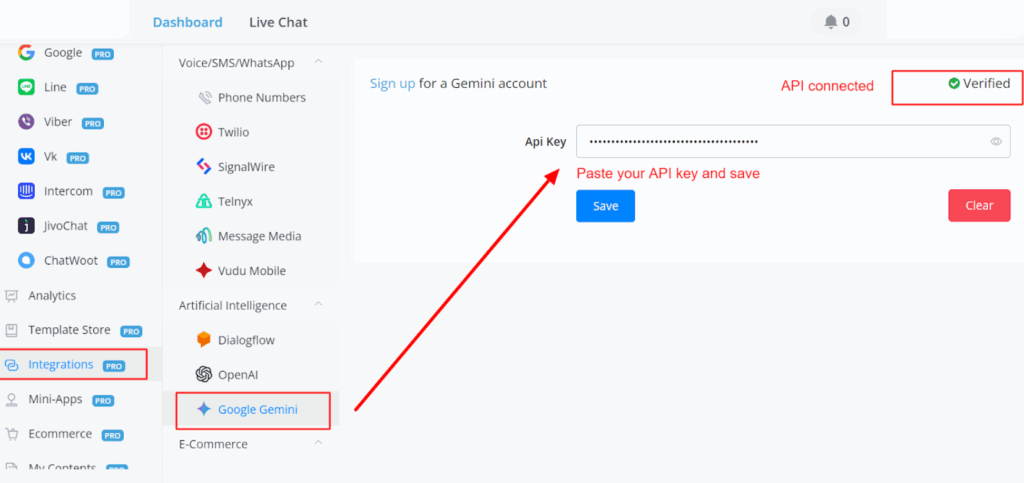Open the Dashboard tab
The width and height of the screenshot is (1024, 483).
[187, 22]
